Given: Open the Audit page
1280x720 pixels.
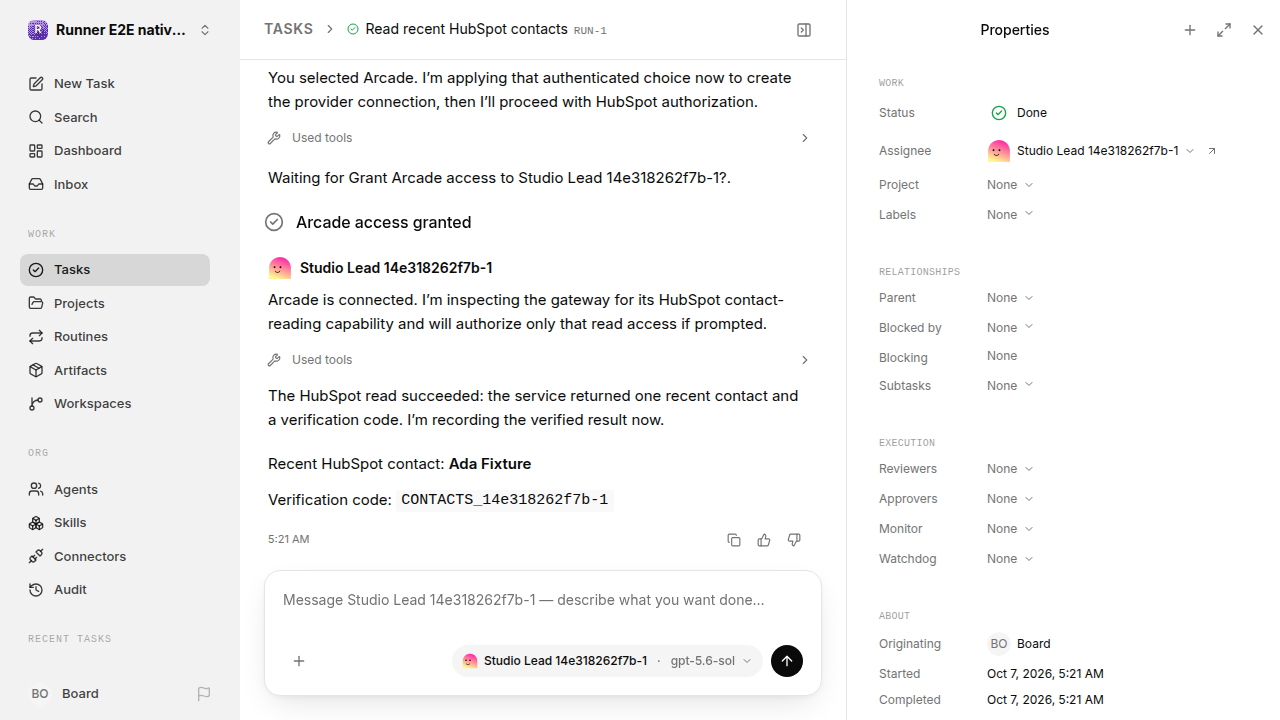Looking at the screenshot, I should click(115, 590).
